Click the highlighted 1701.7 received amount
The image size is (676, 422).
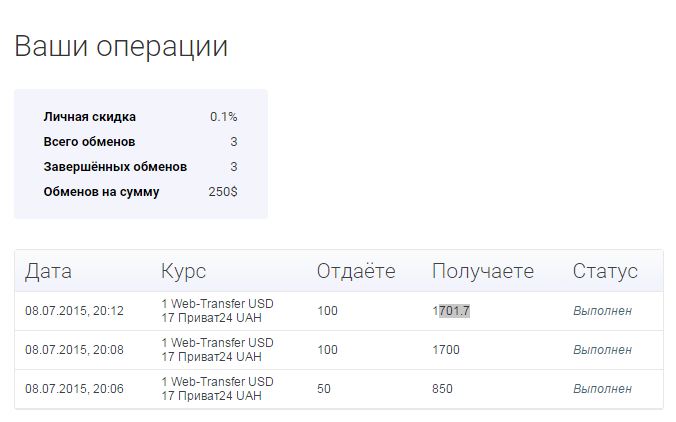tap(451, 311)
